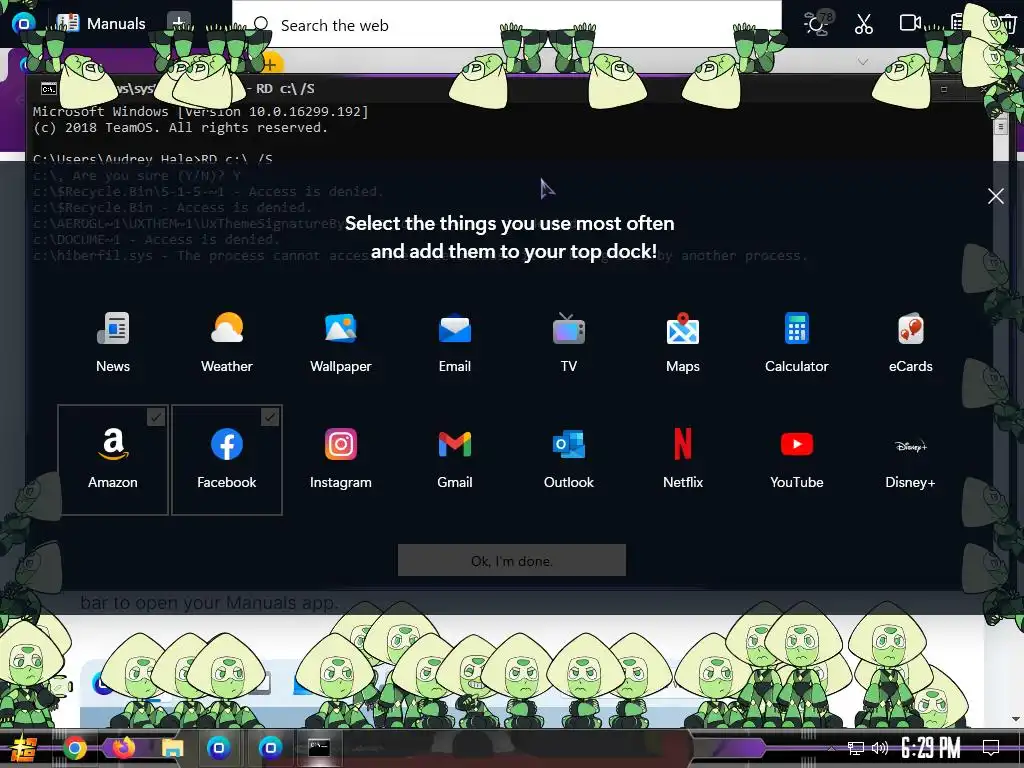Uncheck the Facebook tile checkbox
This screenshot has width=1024, height=768.
coord(270,417)
